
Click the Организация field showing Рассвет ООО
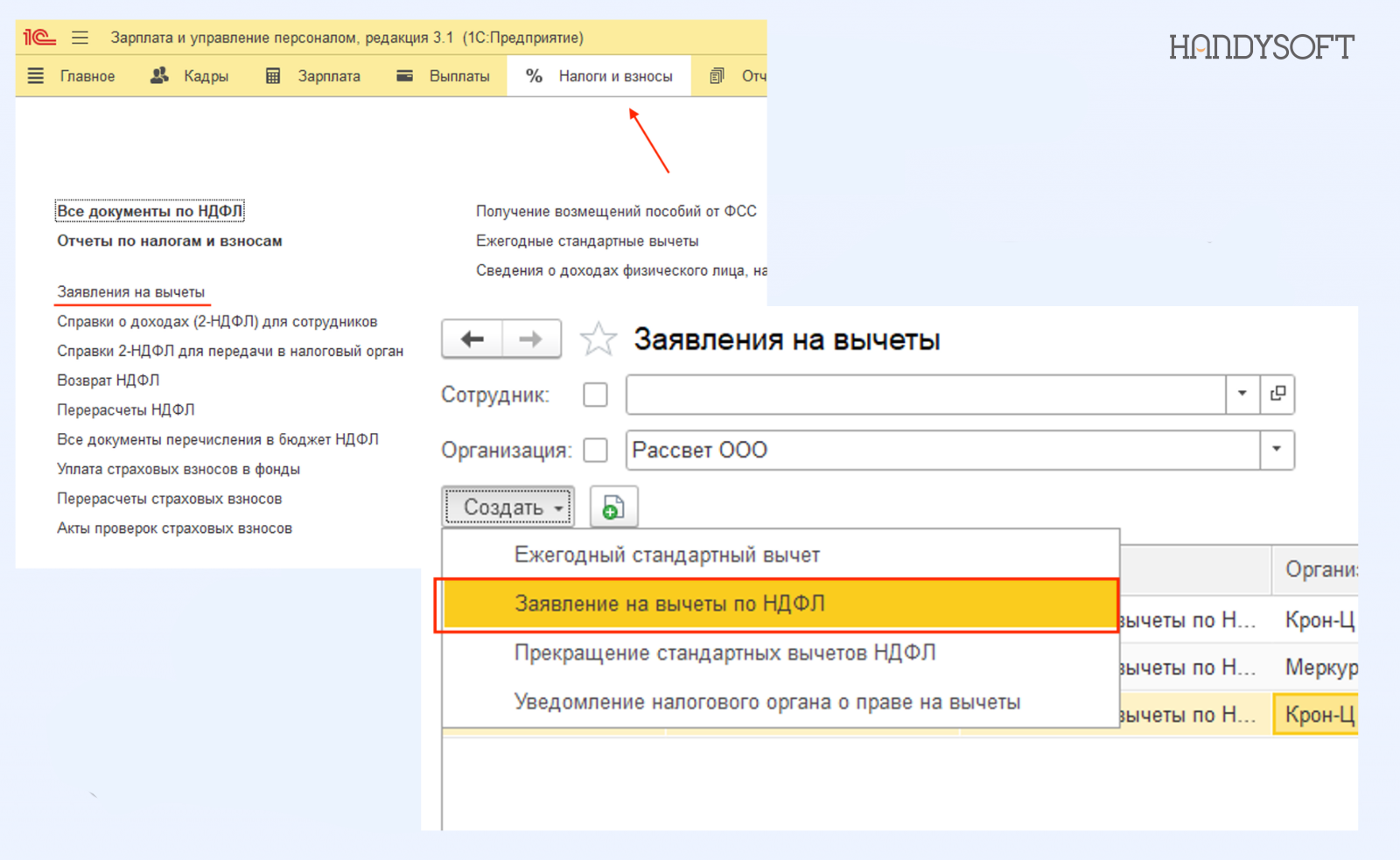(943, 450)
